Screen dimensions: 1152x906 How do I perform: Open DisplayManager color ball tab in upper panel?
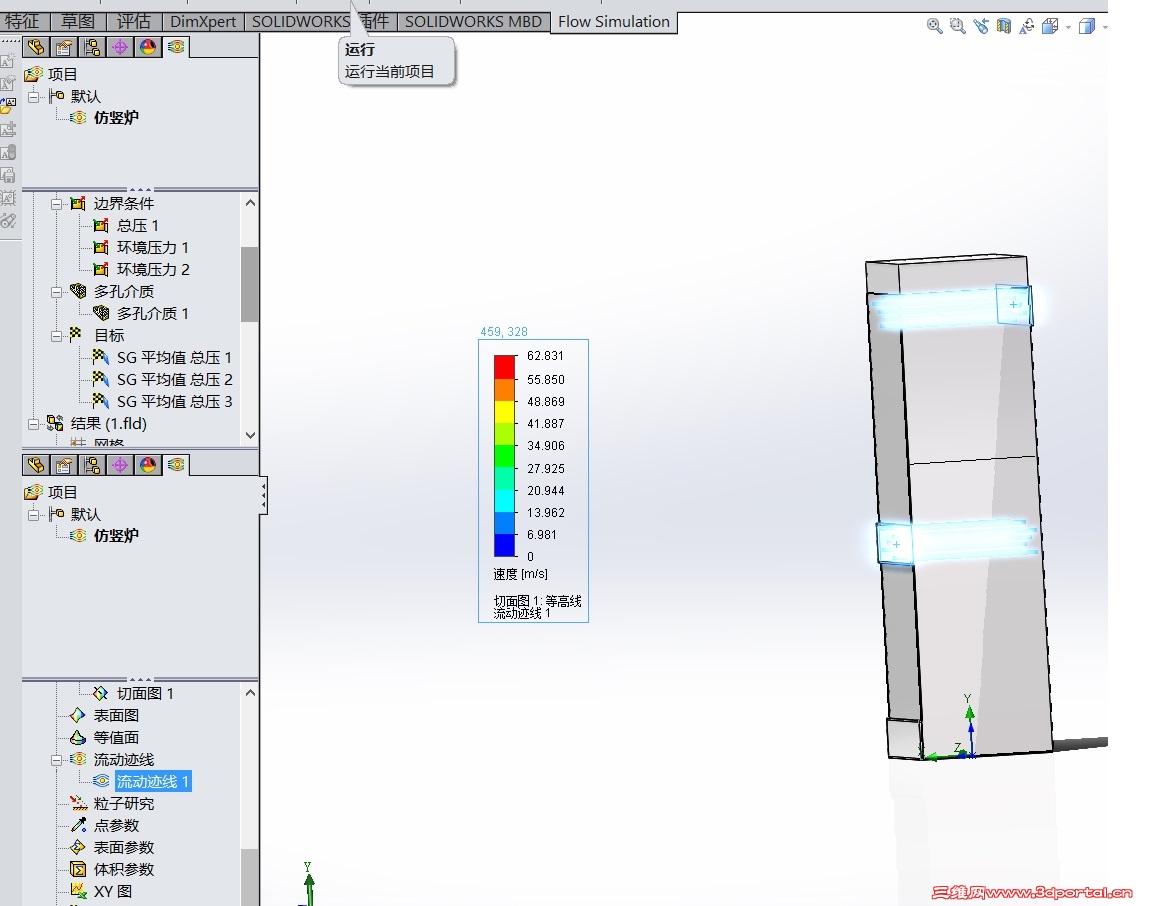click(148, 48)
